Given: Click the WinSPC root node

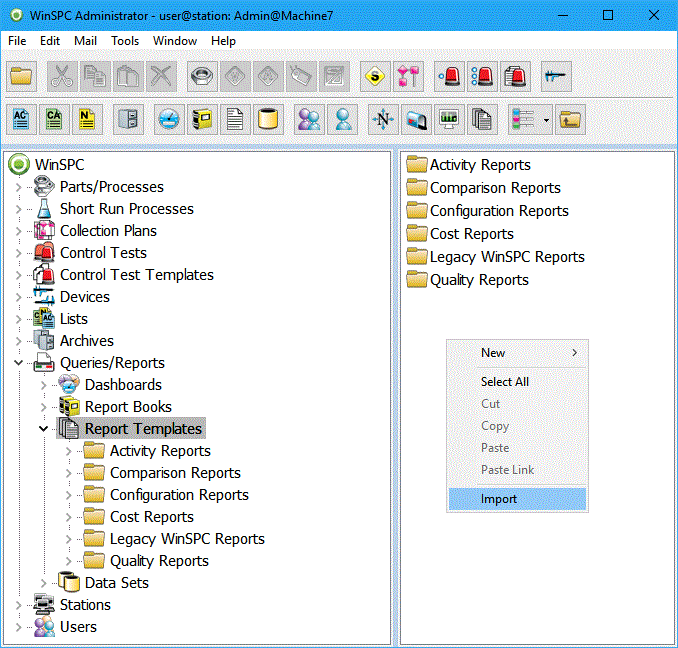Looking at the screenshot, I should pyautogui.click(x=59, y=165).
